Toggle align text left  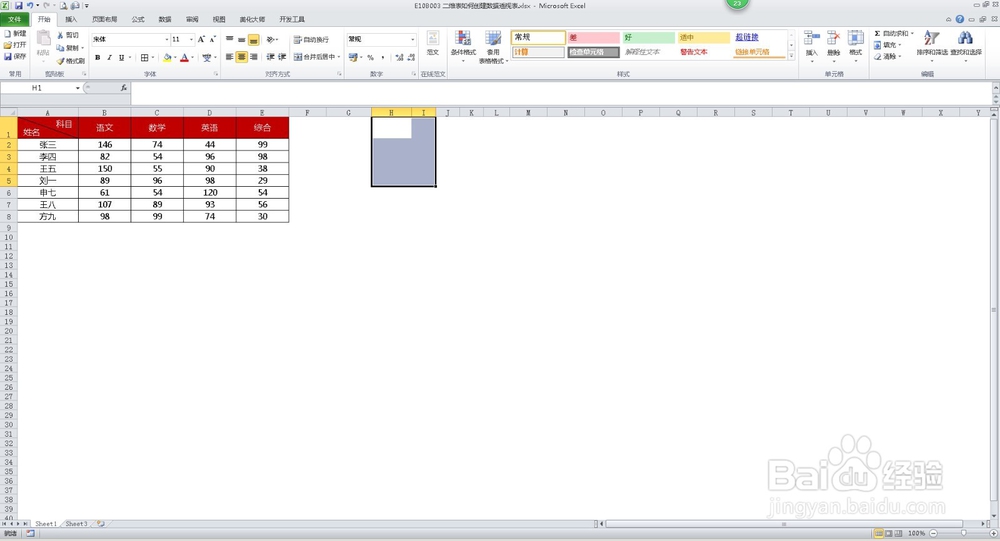[230, 57]
